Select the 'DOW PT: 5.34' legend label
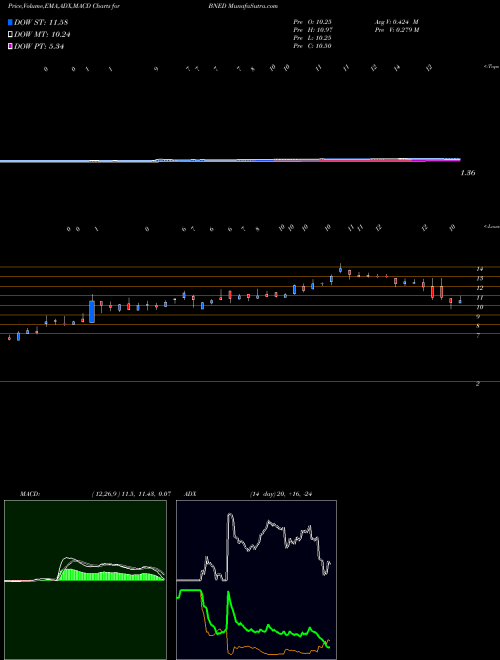This screenshot has width=500, height=660. 39,46
